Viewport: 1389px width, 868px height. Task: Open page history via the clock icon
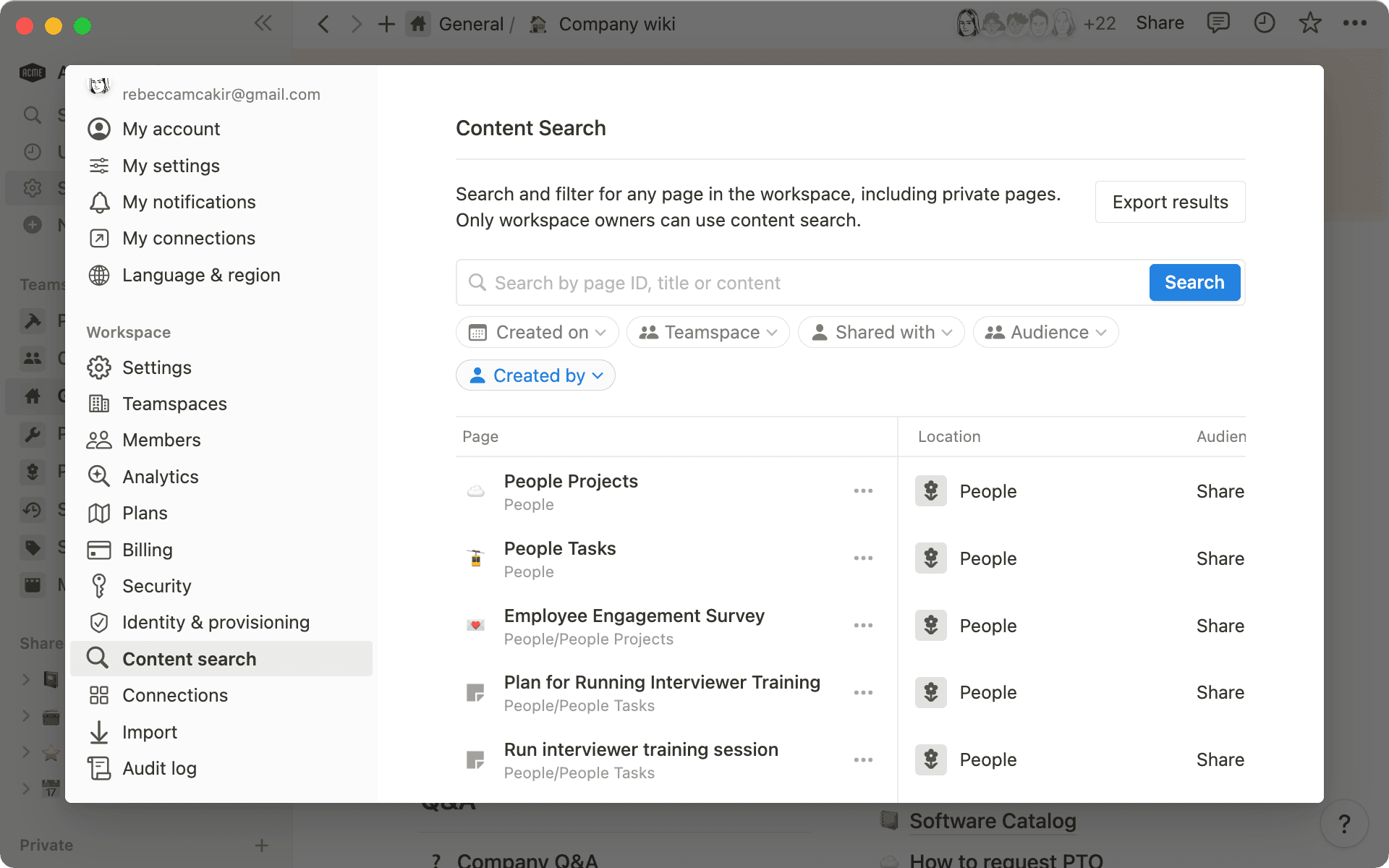click(1264, 22)
